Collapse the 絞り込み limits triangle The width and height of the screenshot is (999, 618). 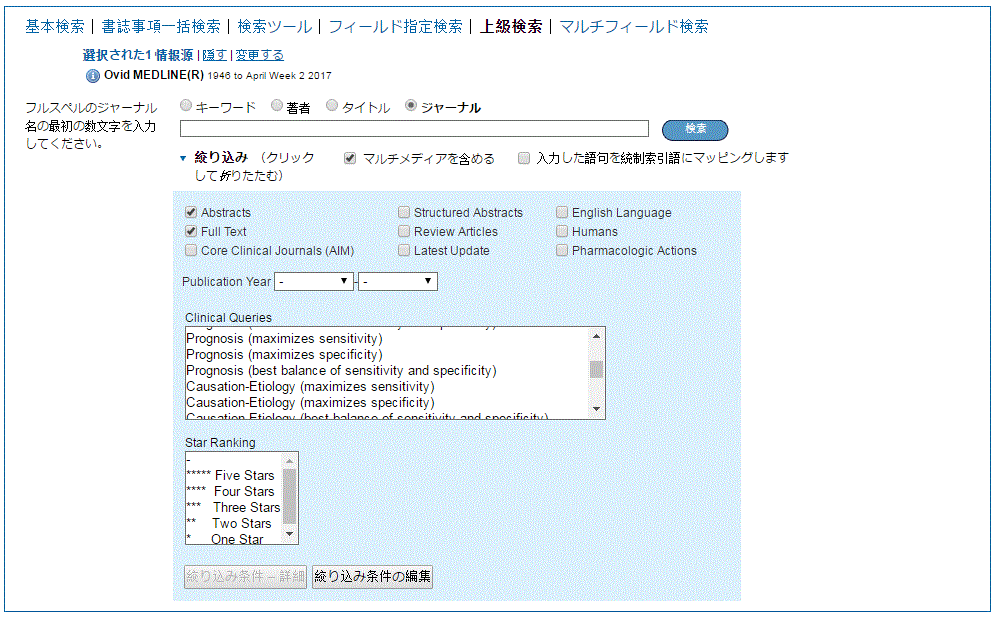(x=183, y=158)
